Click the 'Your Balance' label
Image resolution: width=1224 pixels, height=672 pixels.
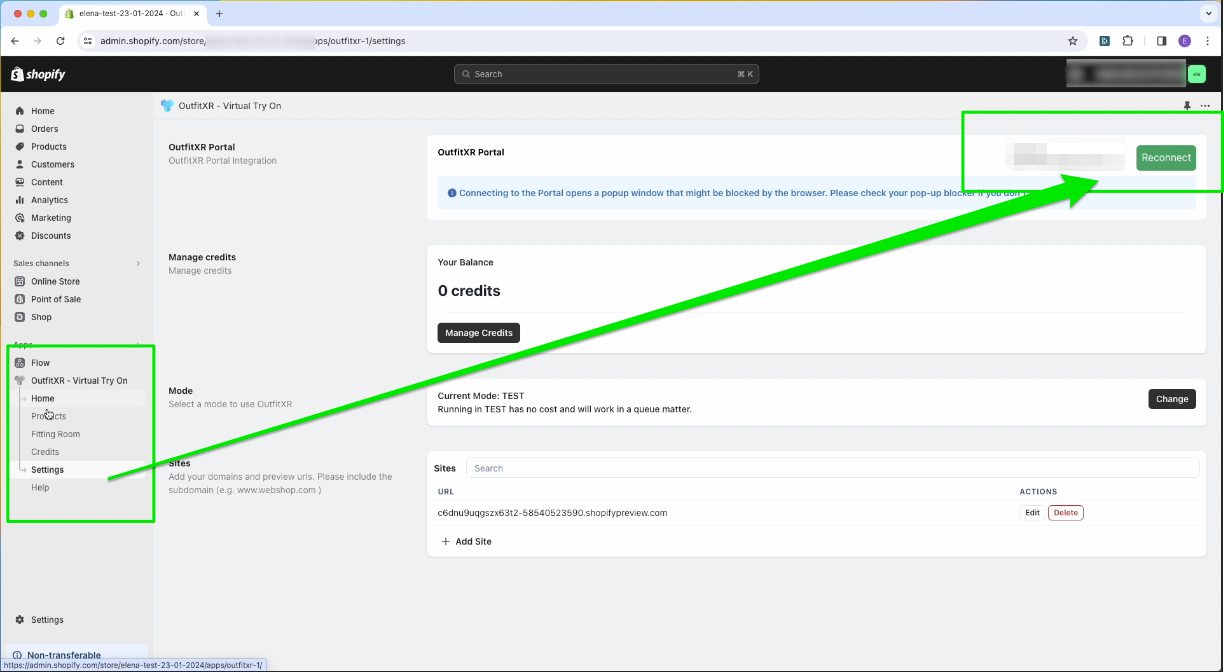[466, 262]
